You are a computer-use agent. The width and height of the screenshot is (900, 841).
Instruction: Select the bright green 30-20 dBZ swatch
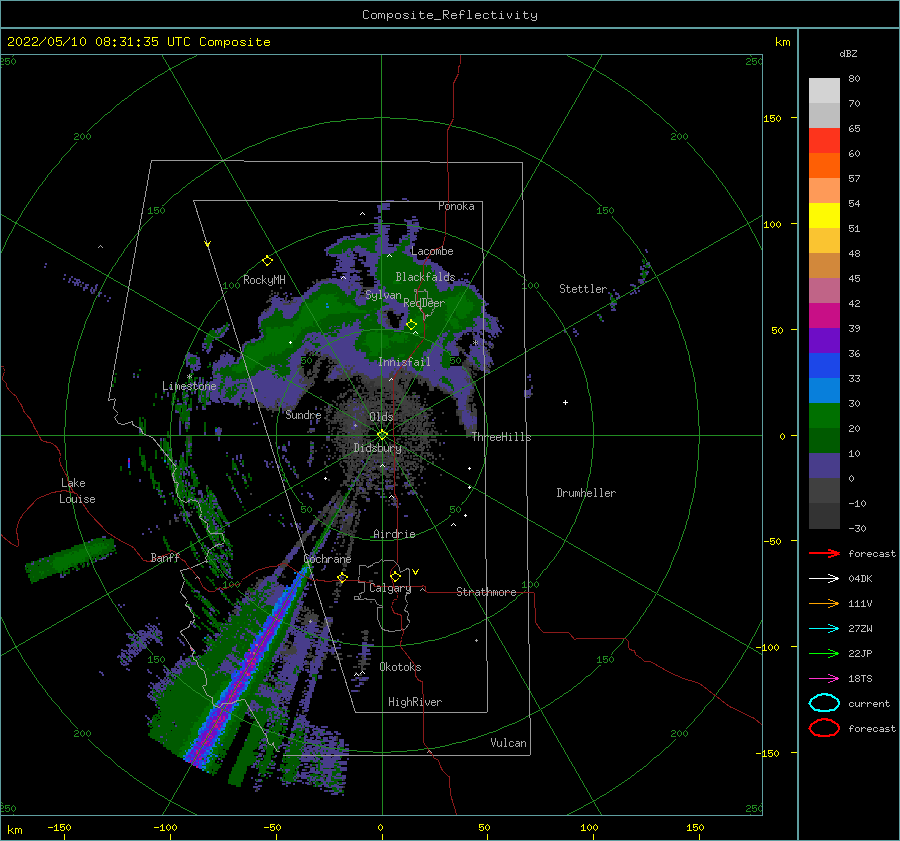tap(824, 416)
